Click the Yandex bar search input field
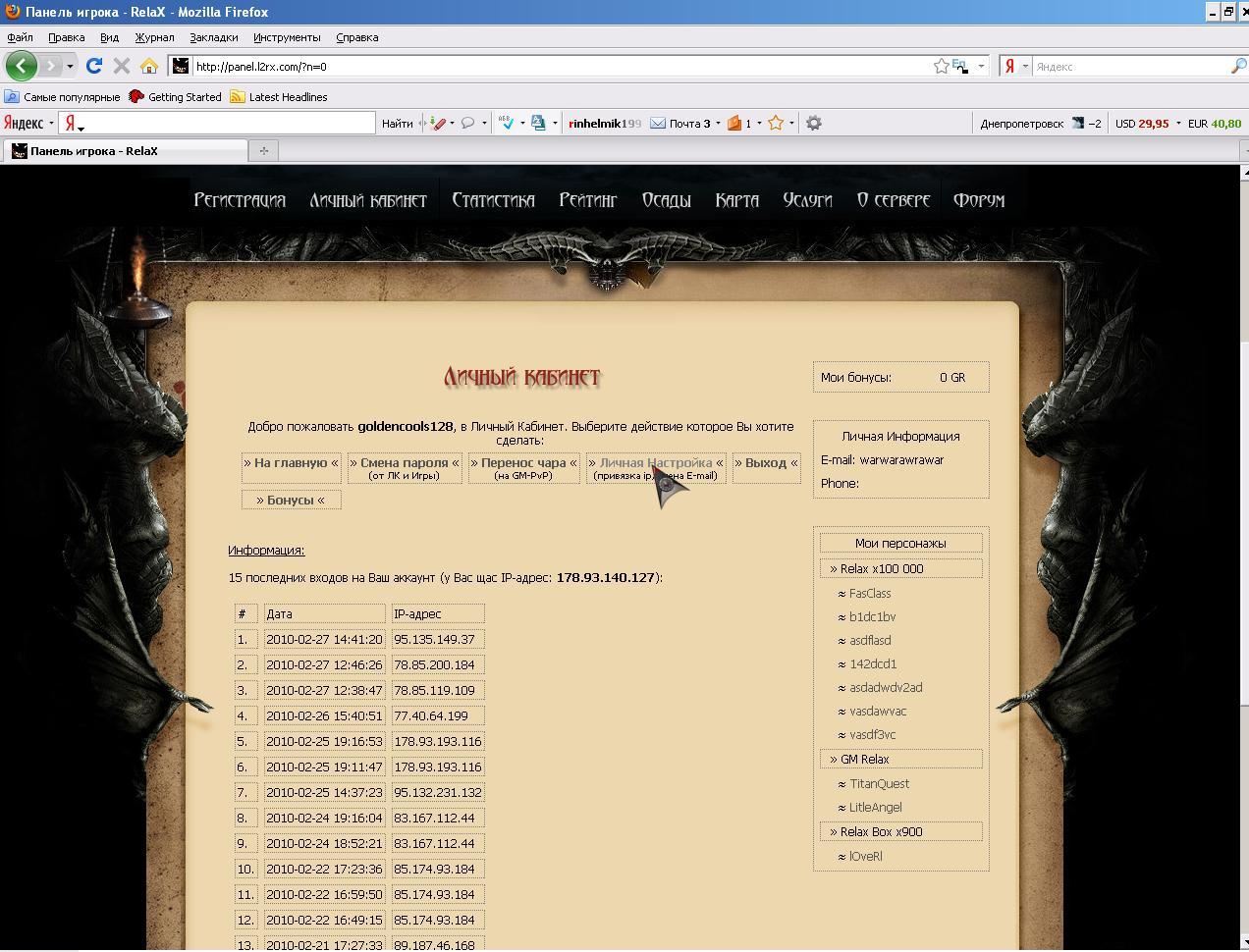 tap(217, 123)
